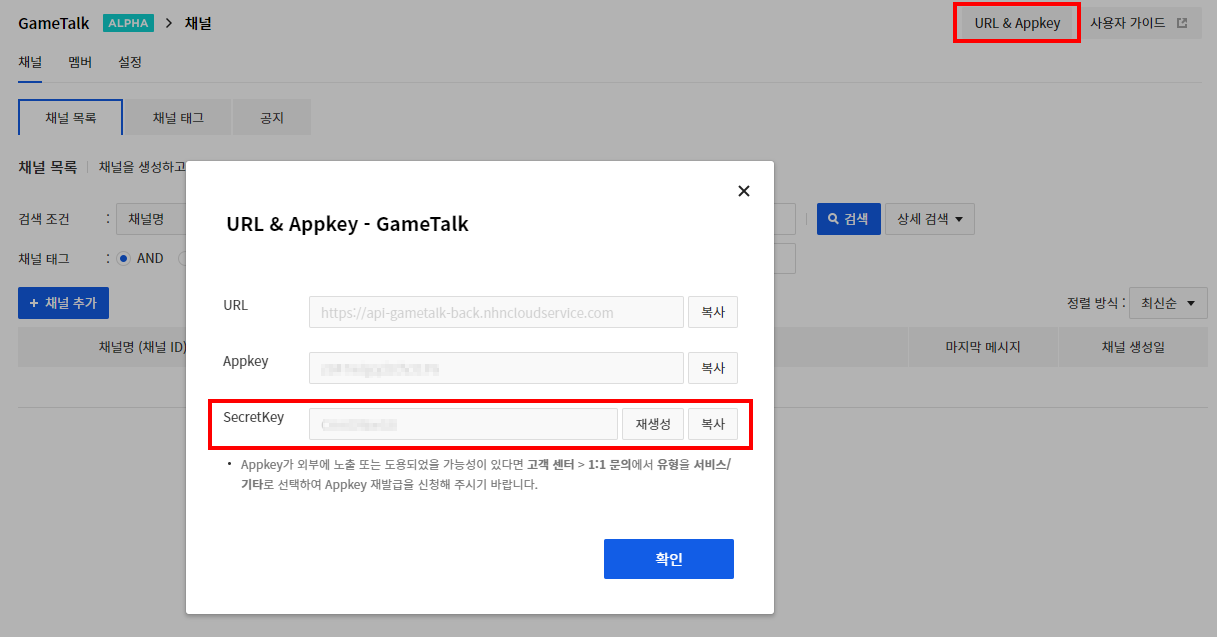Click the 검색 조건 label

click(x=44, y=218)
